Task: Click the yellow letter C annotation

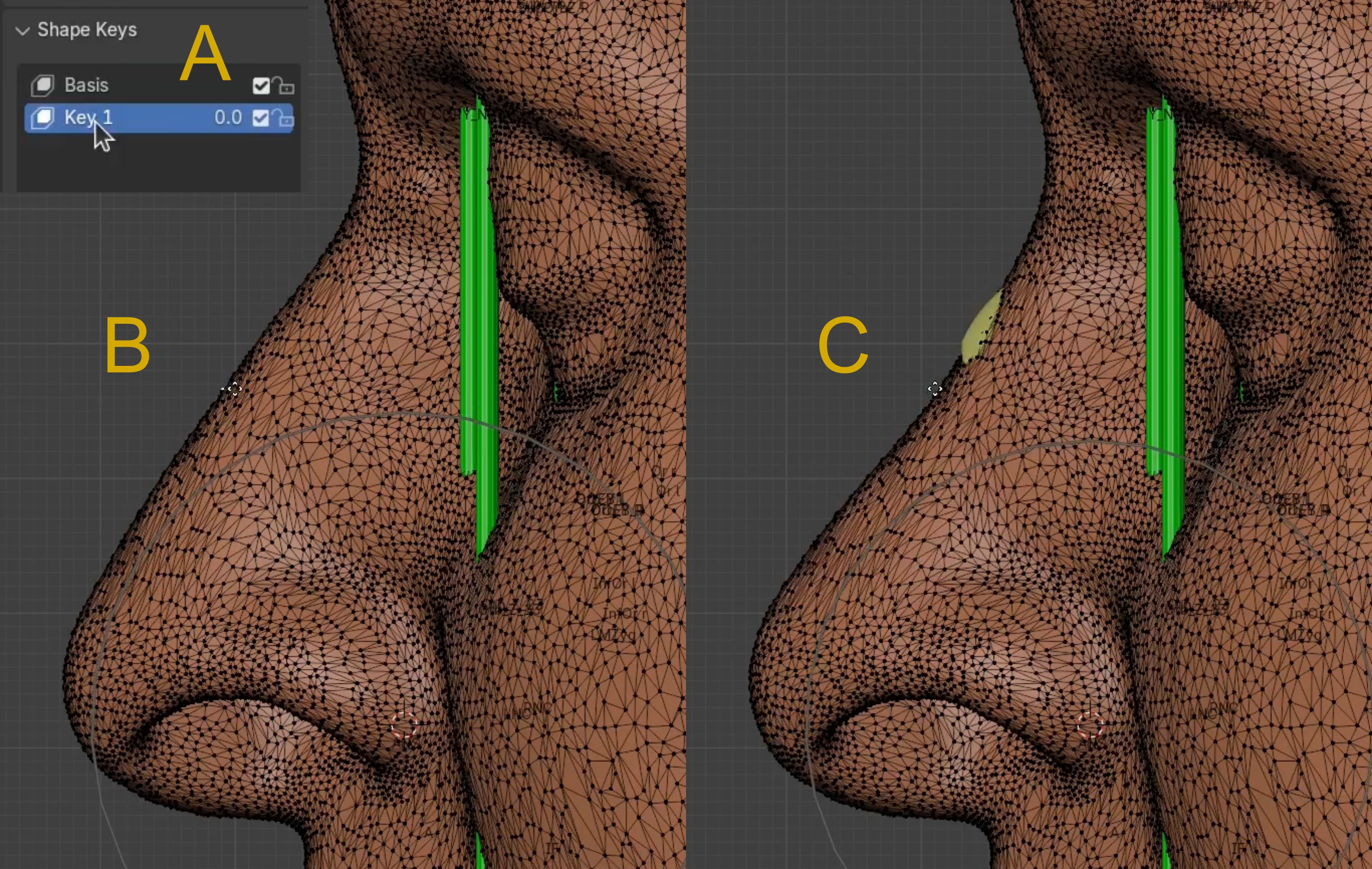Action: click(843, 346)
